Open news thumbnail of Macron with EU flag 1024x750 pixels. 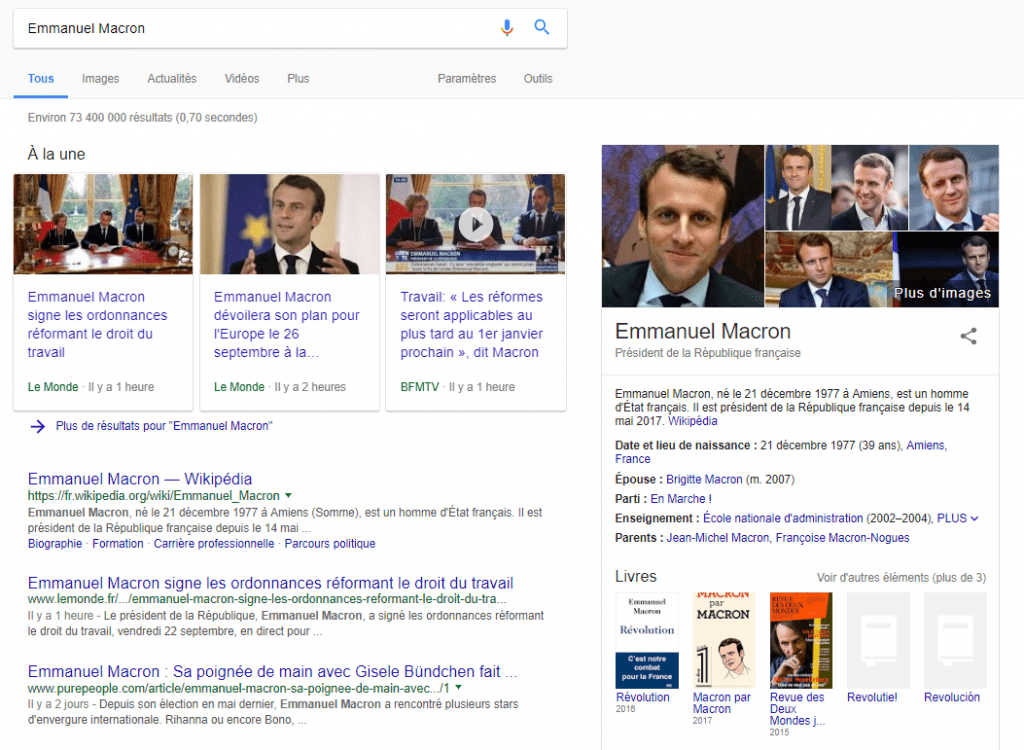(x=289, y=224)
